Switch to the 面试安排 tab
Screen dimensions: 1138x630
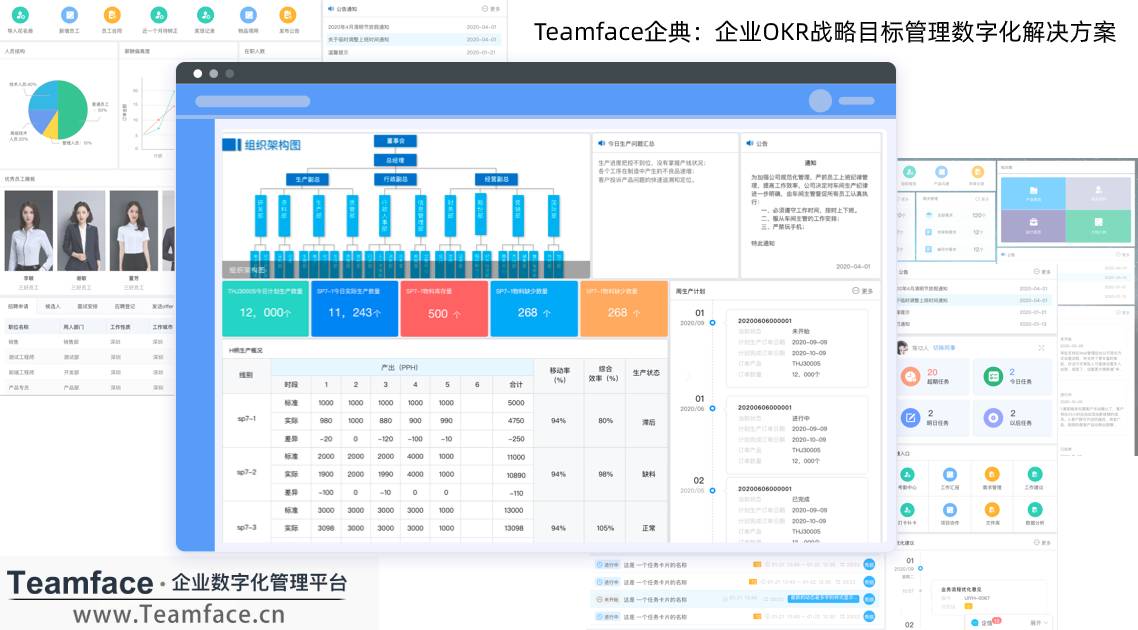87,306
